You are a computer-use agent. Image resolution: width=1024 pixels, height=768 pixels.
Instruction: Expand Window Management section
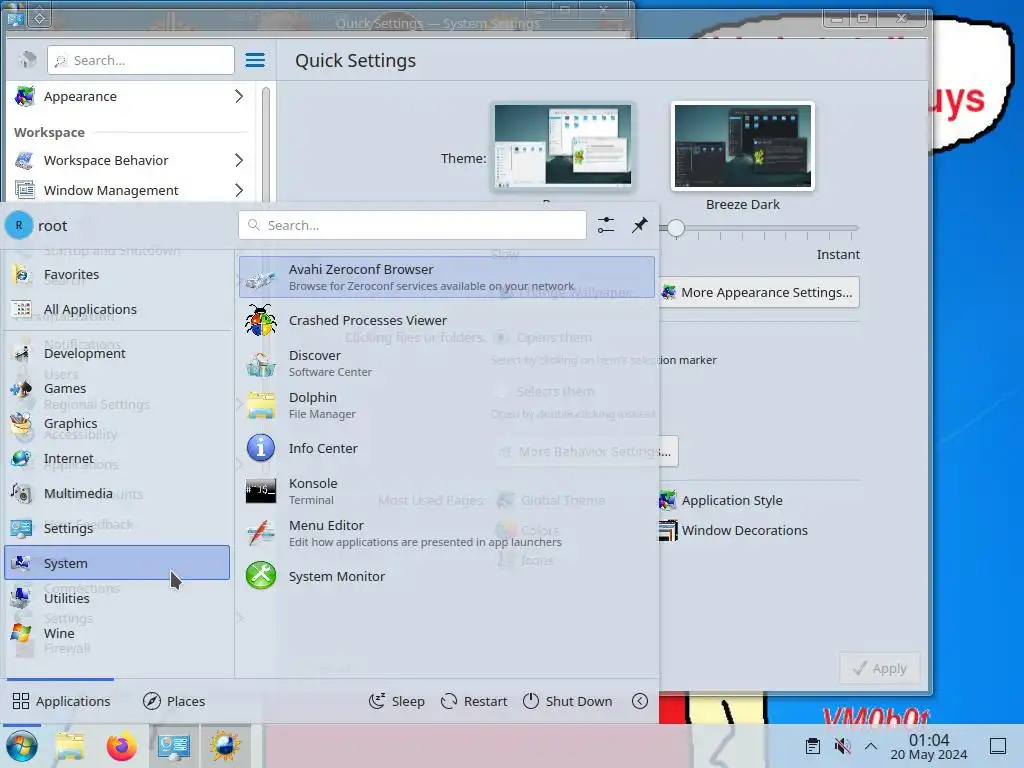pyautogui.click(x=131, y=190)
